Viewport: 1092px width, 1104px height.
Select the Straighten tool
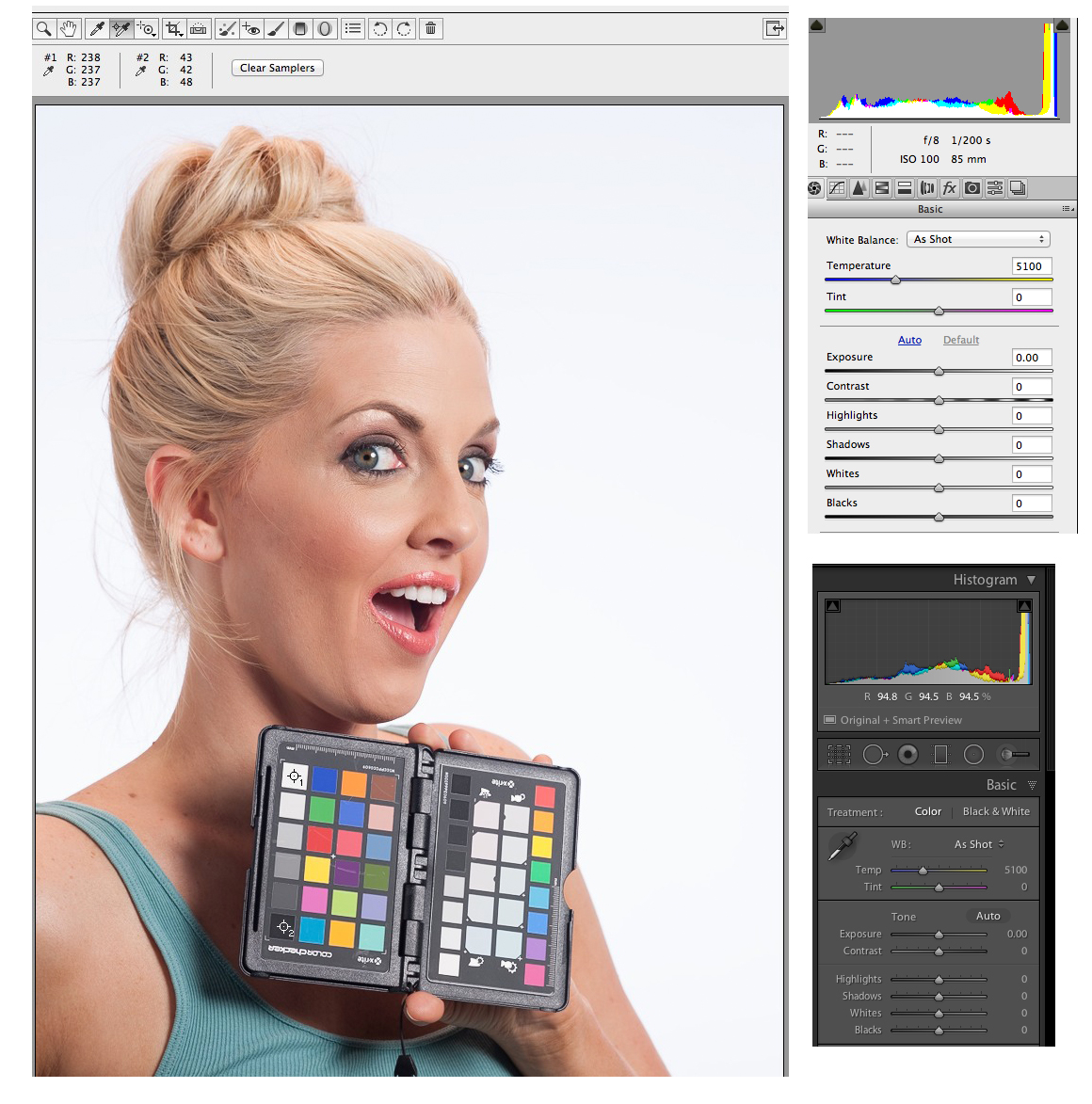[199, 29]
